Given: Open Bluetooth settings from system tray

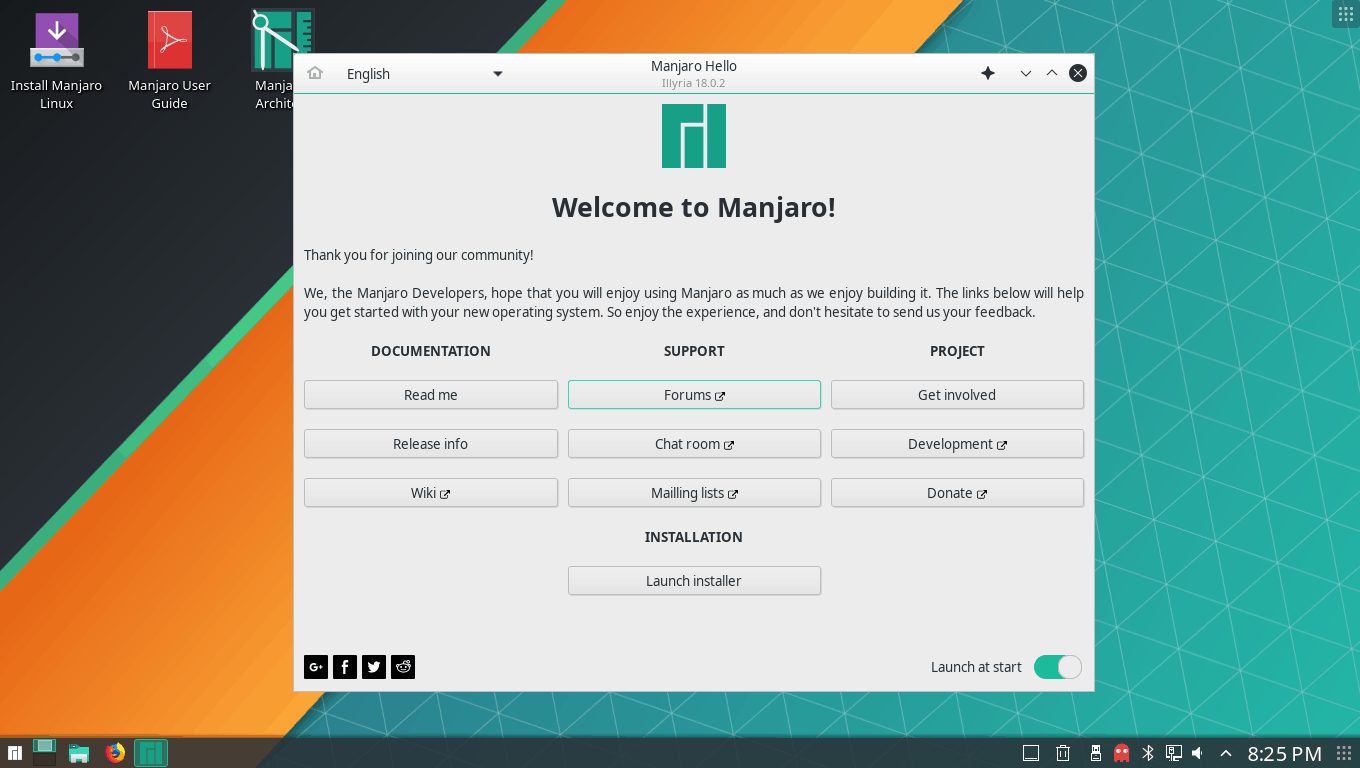Looking at the screenshot, I should pos(1146,753).
